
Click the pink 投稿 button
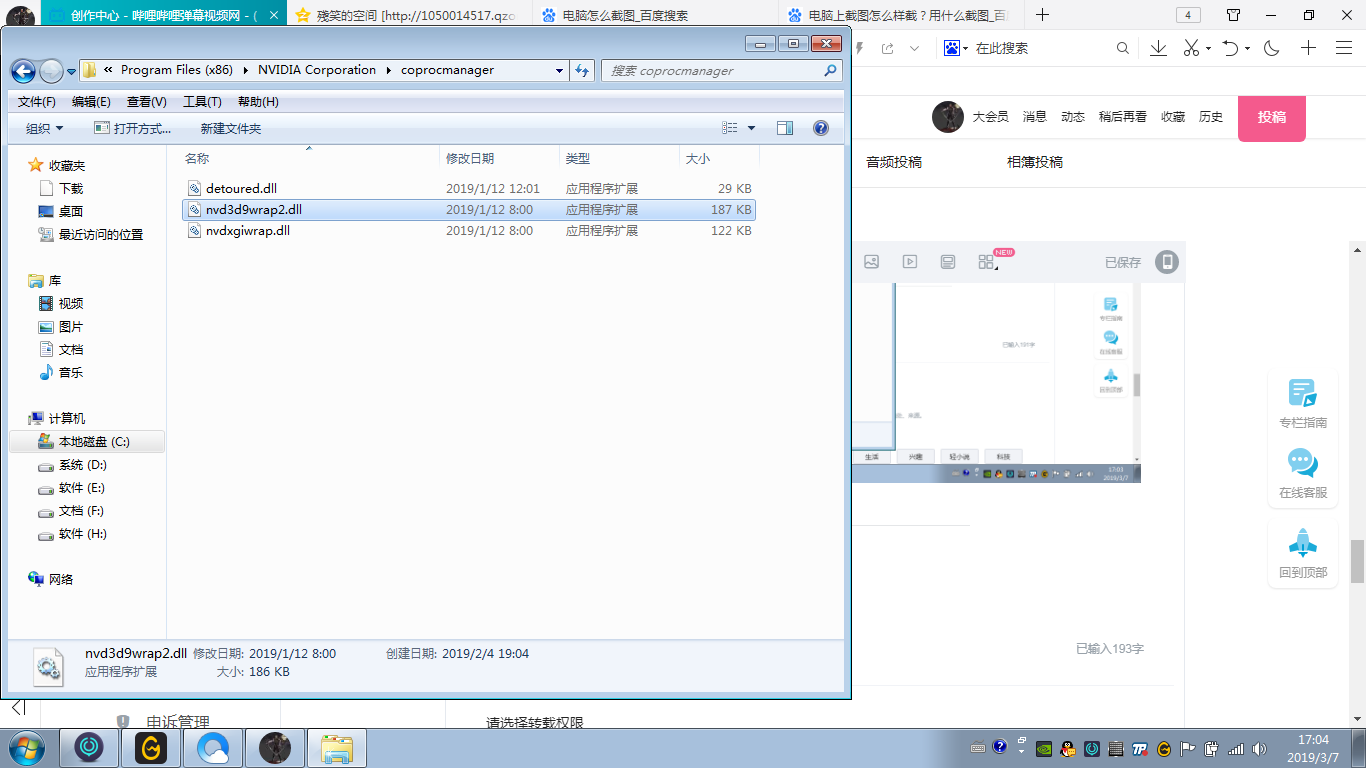tap(1272, 118)
